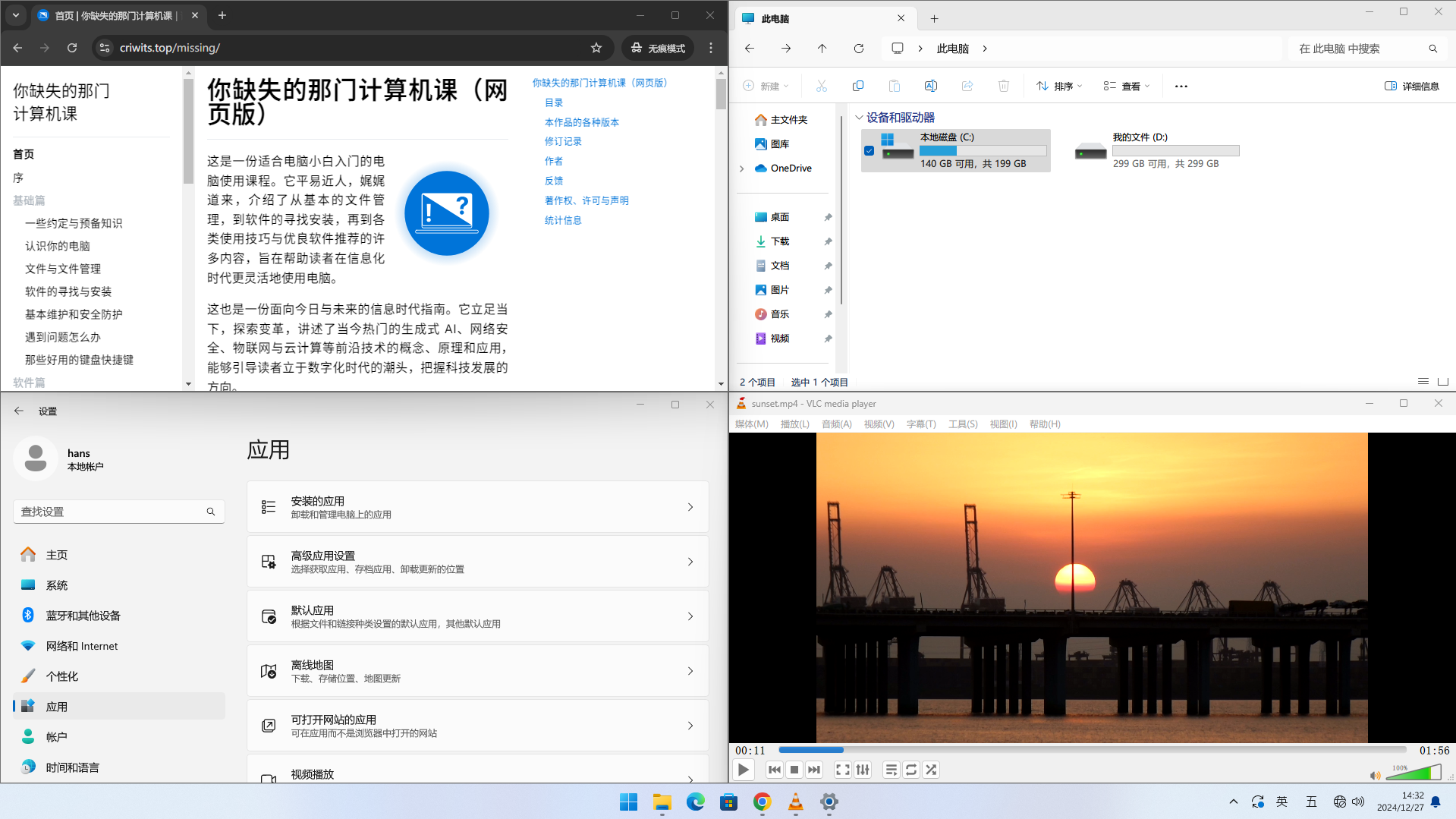The height and width of the screenshot is (819, 1456).
Task: Click the VLC play button
Action: pyautogui.click(x=743, y=770)
